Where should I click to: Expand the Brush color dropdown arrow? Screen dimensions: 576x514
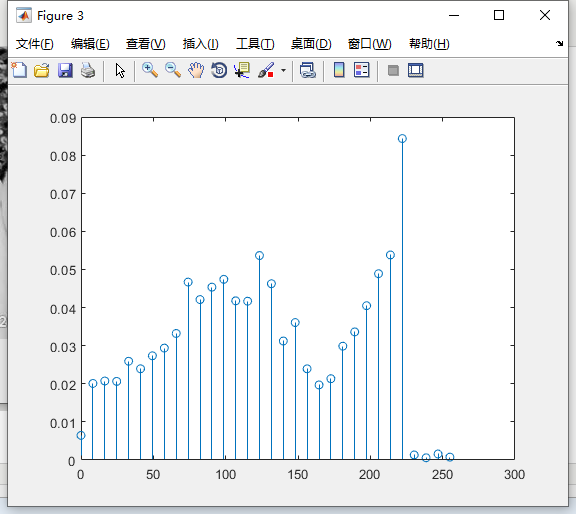click(x=283, y=70)
